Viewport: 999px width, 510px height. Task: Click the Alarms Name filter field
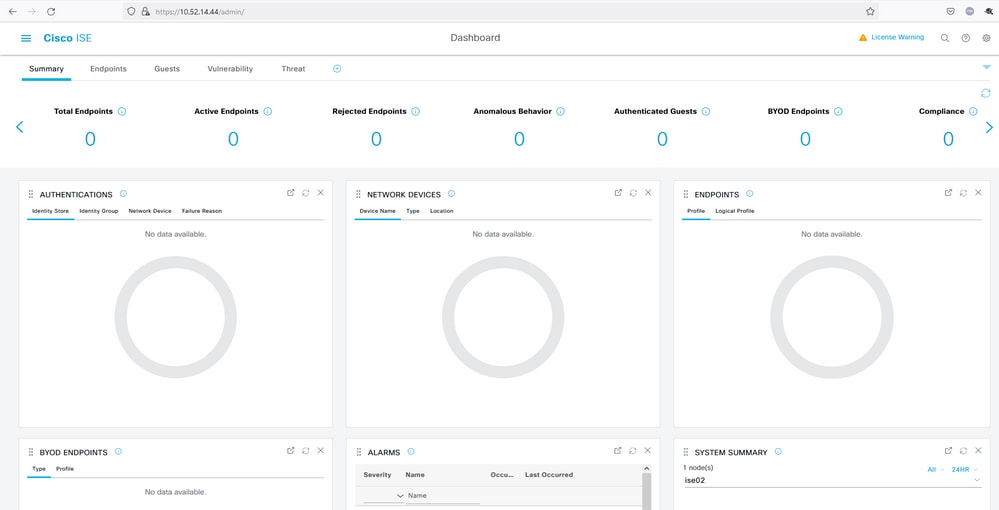pos(443,496)
